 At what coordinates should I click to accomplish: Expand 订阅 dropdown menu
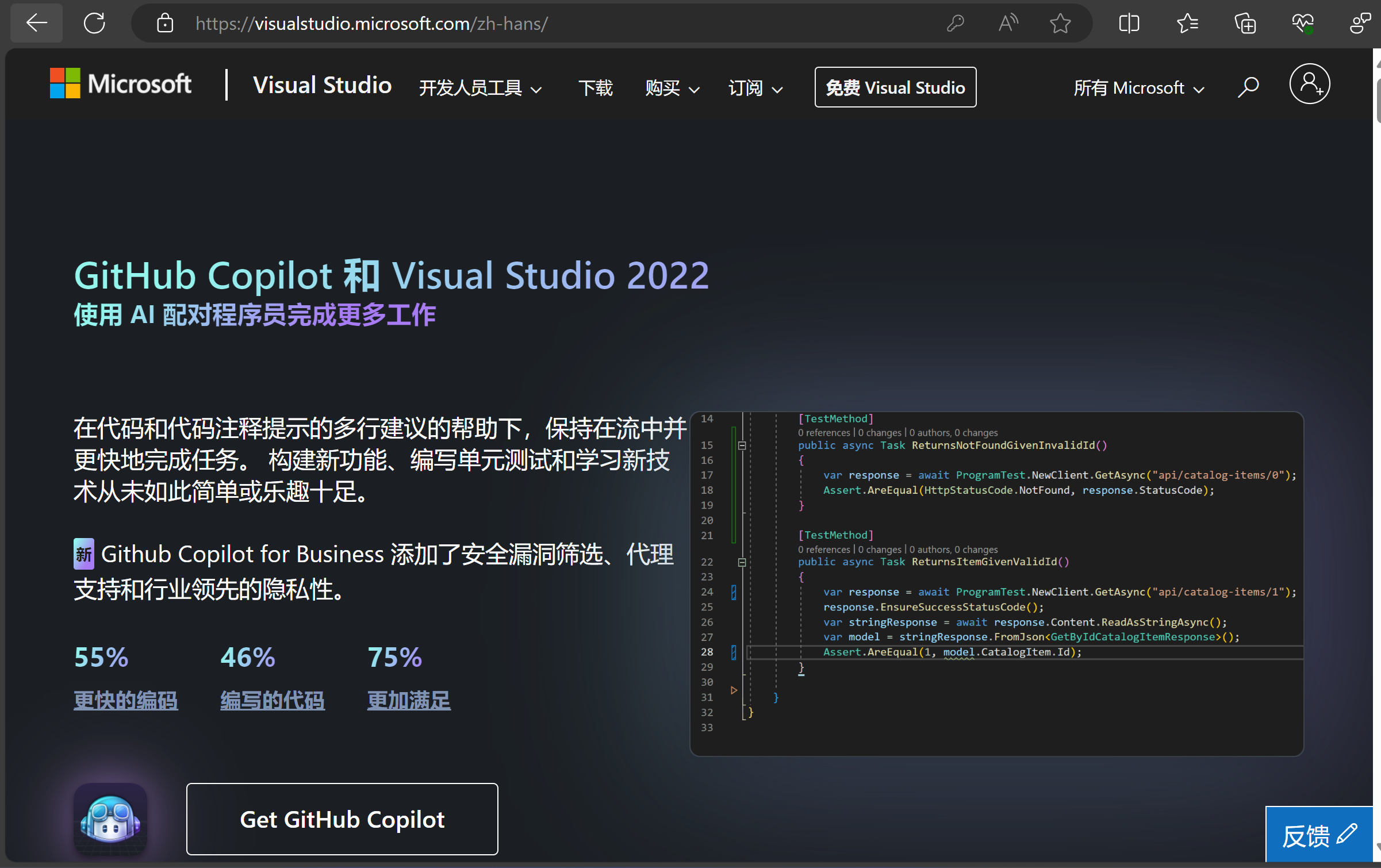click(x=755, y=88)
